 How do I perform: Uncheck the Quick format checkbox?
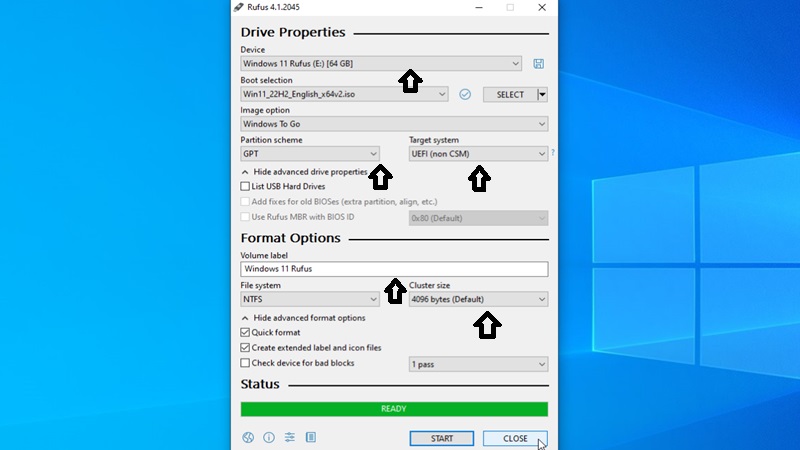[246, 332]
